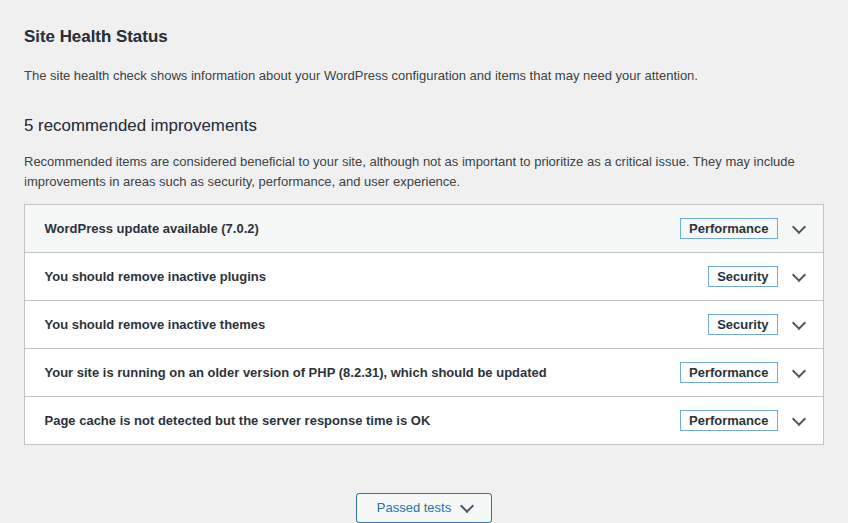Click the PHP (8.2.31) older version title
Viewport: 848px width, 523px height.
tap(295, 373)
